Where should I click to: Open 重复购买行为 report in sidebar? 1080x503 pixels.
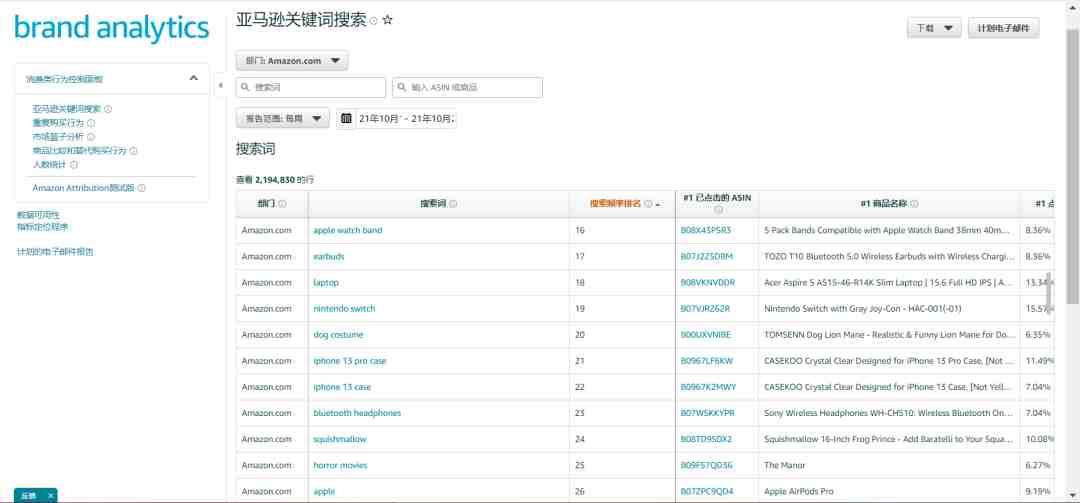pyautogui.click(x=58, y=123)
